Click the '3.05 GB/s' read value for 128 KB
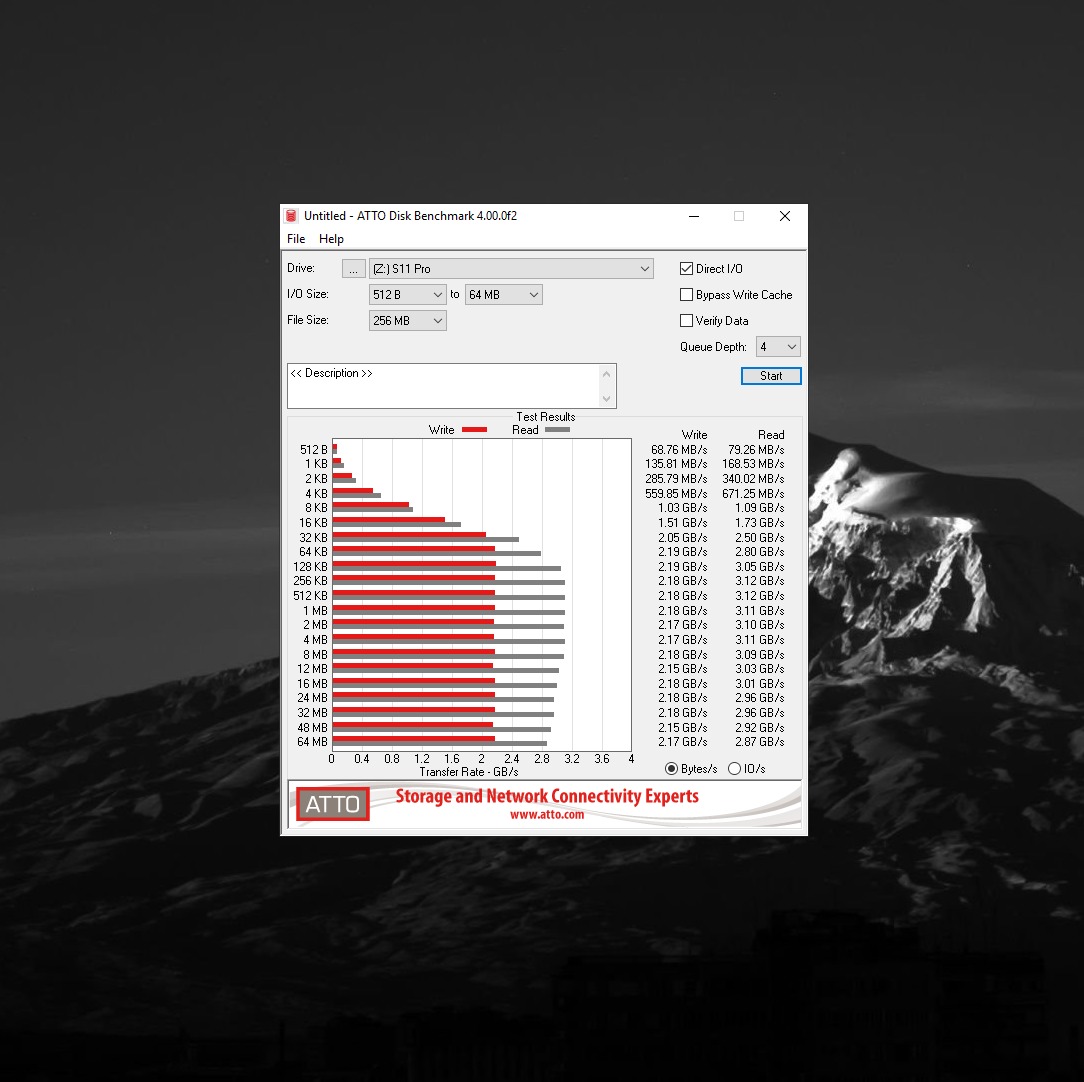This screenshot has height=1082, width=1084. pyautogui.click(x=759, y=567)
